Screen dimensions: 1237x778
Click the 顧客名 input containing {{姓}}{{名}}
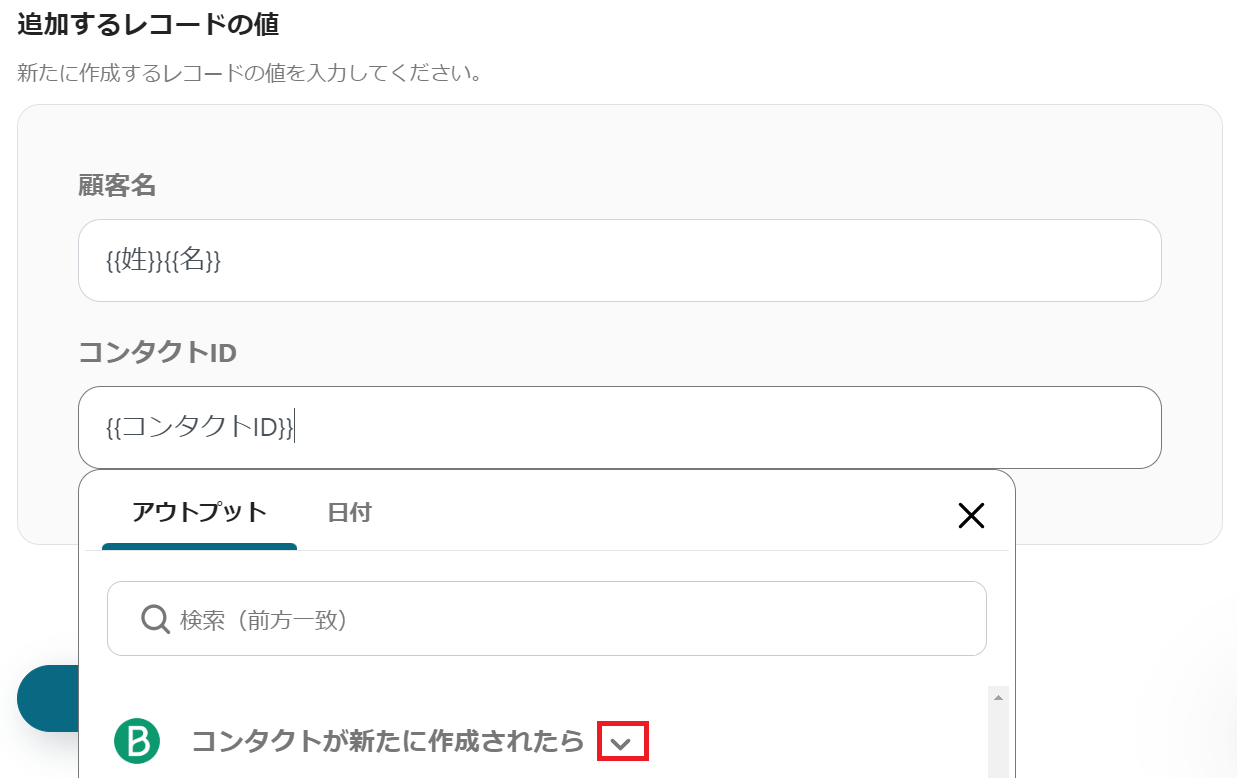619,261
